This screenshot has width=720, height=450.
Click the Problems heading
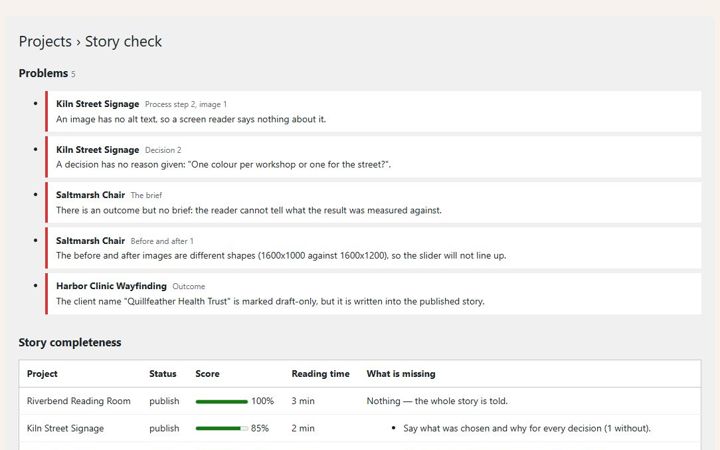pyautogui.click(x=43, y=73)
